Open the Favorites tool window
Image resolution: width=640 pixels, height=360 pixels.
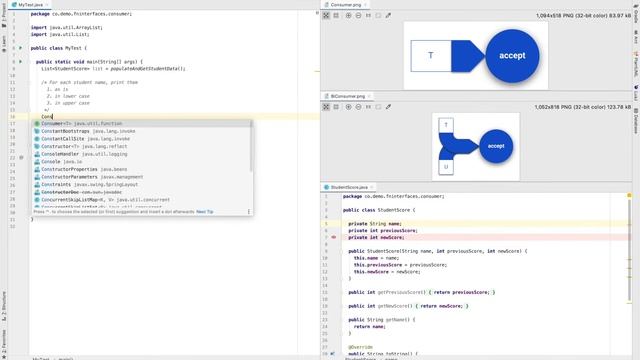tap(4, 344)
